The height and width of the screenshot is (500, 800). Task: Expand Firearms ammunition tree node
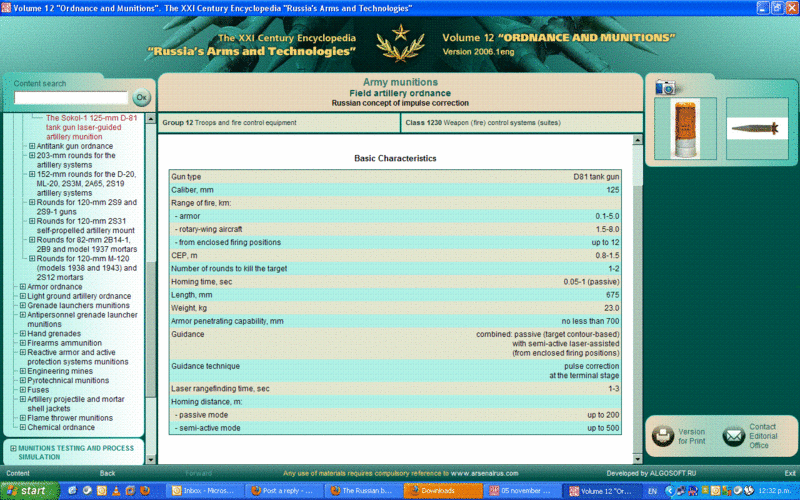coord(22,343)
